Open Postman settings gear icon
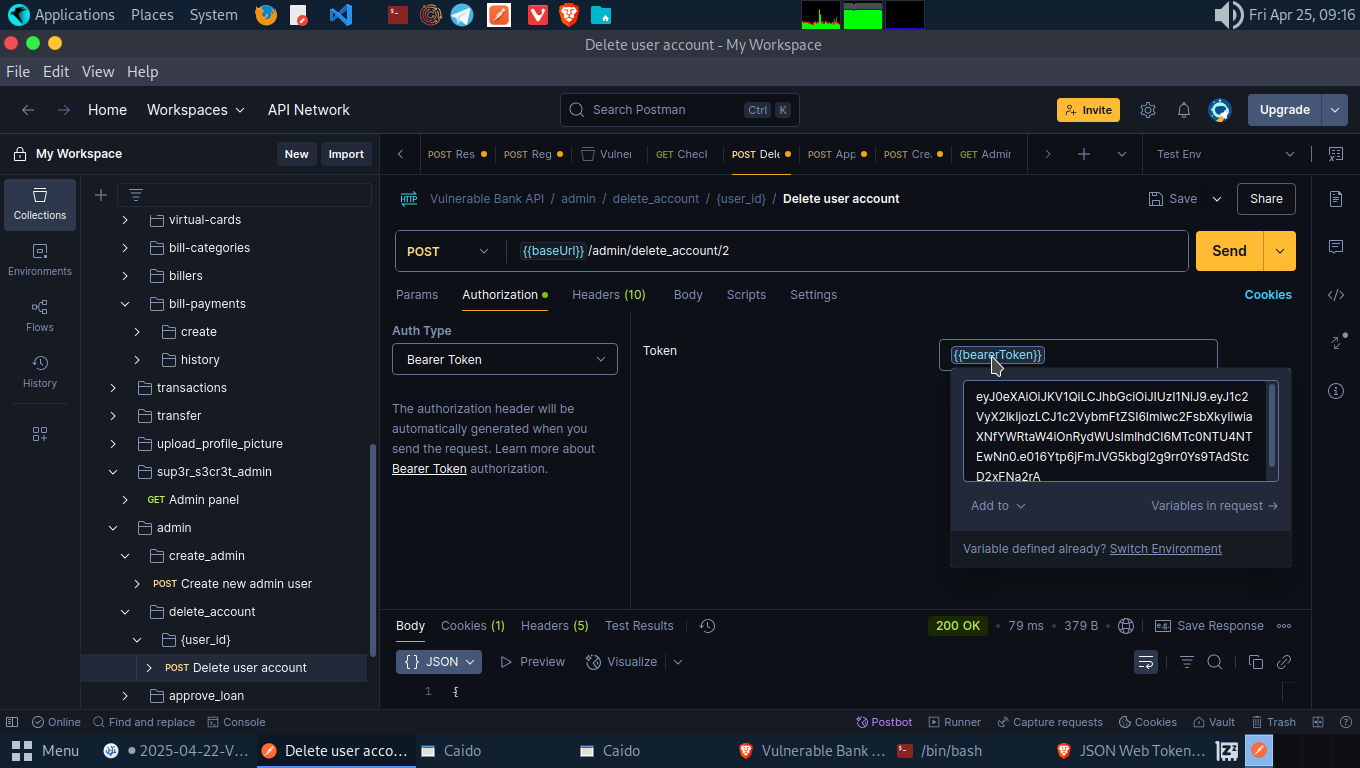Screen dimensions: 1360x768 [1148, 110]
